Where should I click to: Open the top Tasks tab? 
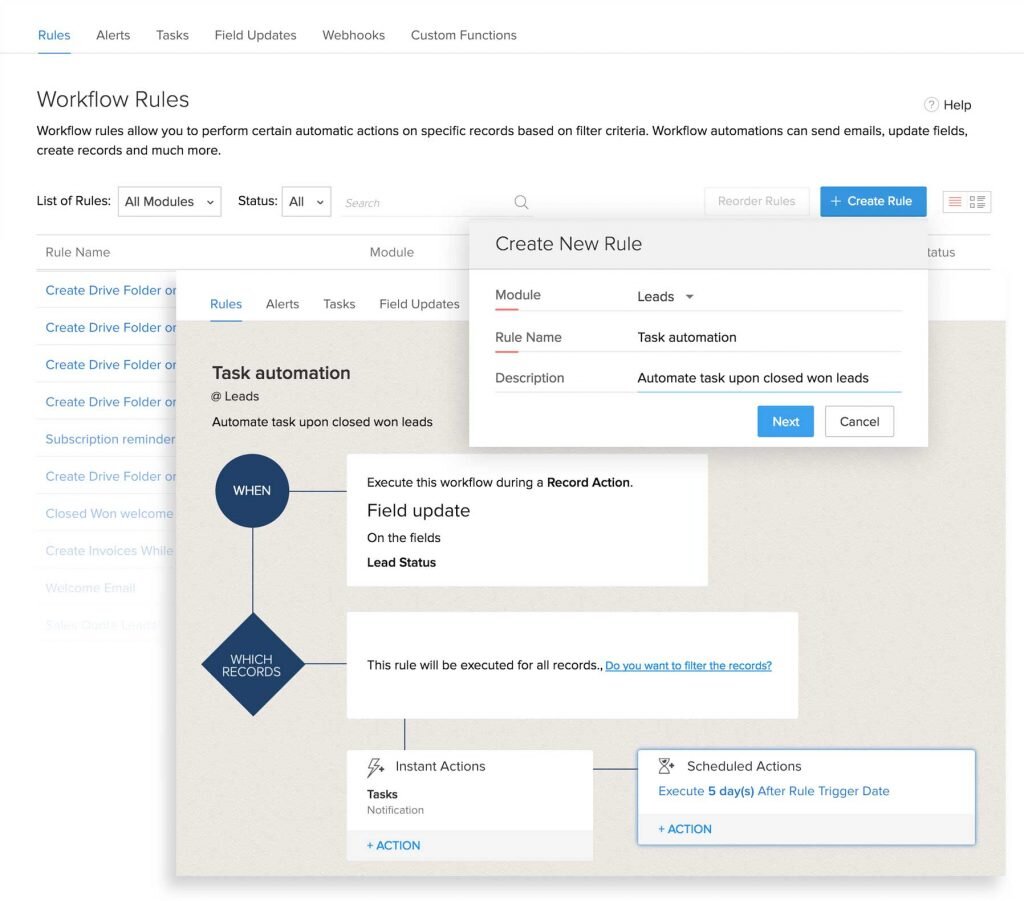[172, 35]
